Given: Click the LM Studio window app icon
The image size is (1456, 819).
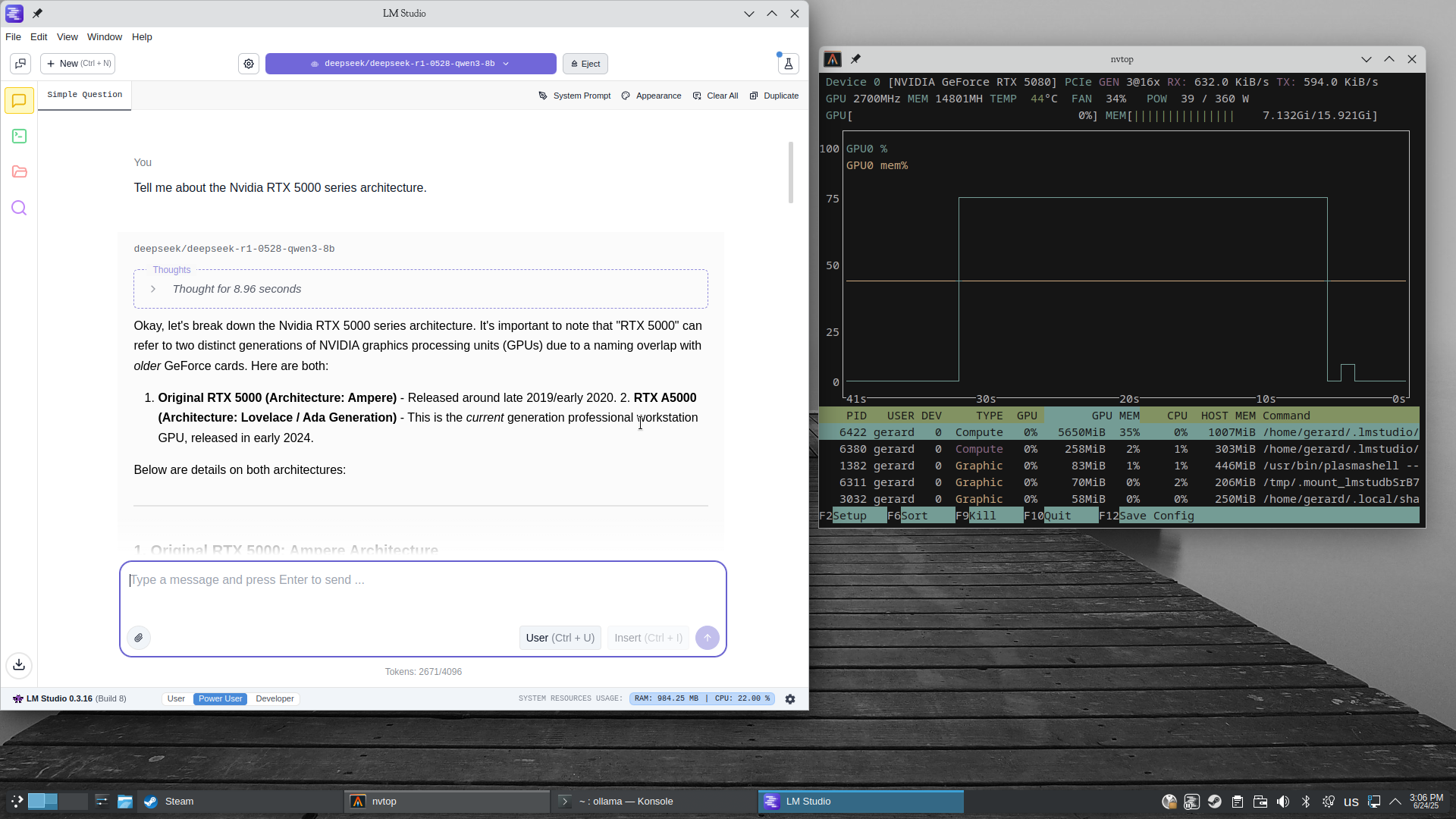Looking at the screenshot, I should coord(14,13).
